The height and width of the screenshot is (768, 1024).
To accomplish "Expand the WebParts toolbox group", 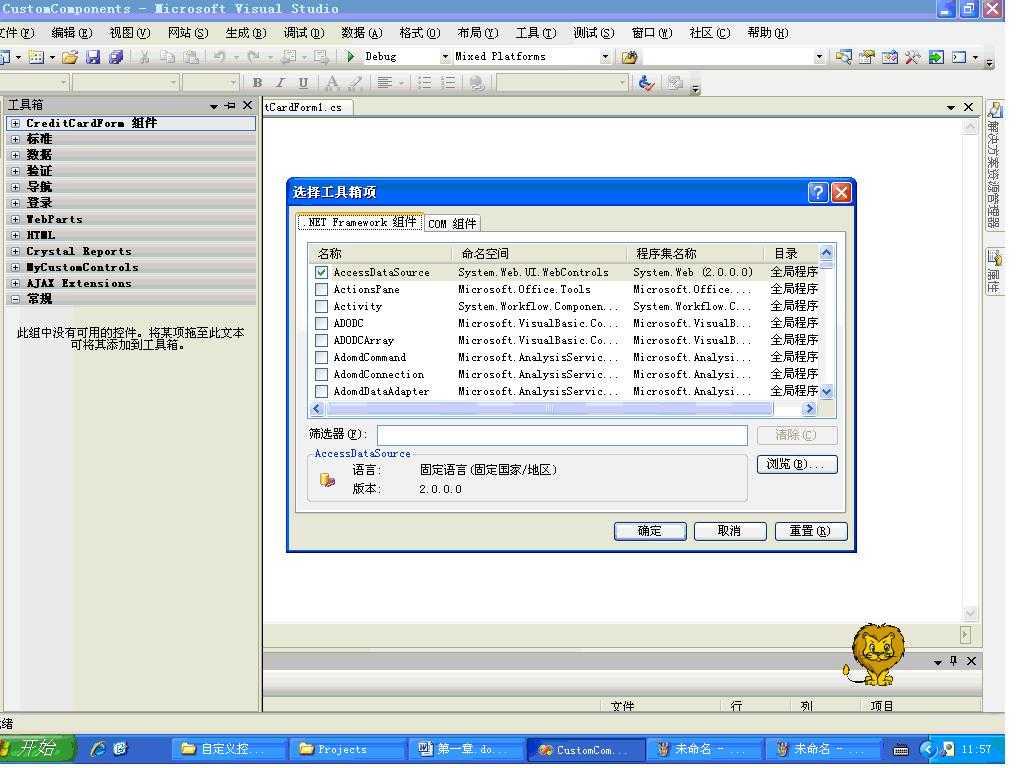I will click(15, 219).
